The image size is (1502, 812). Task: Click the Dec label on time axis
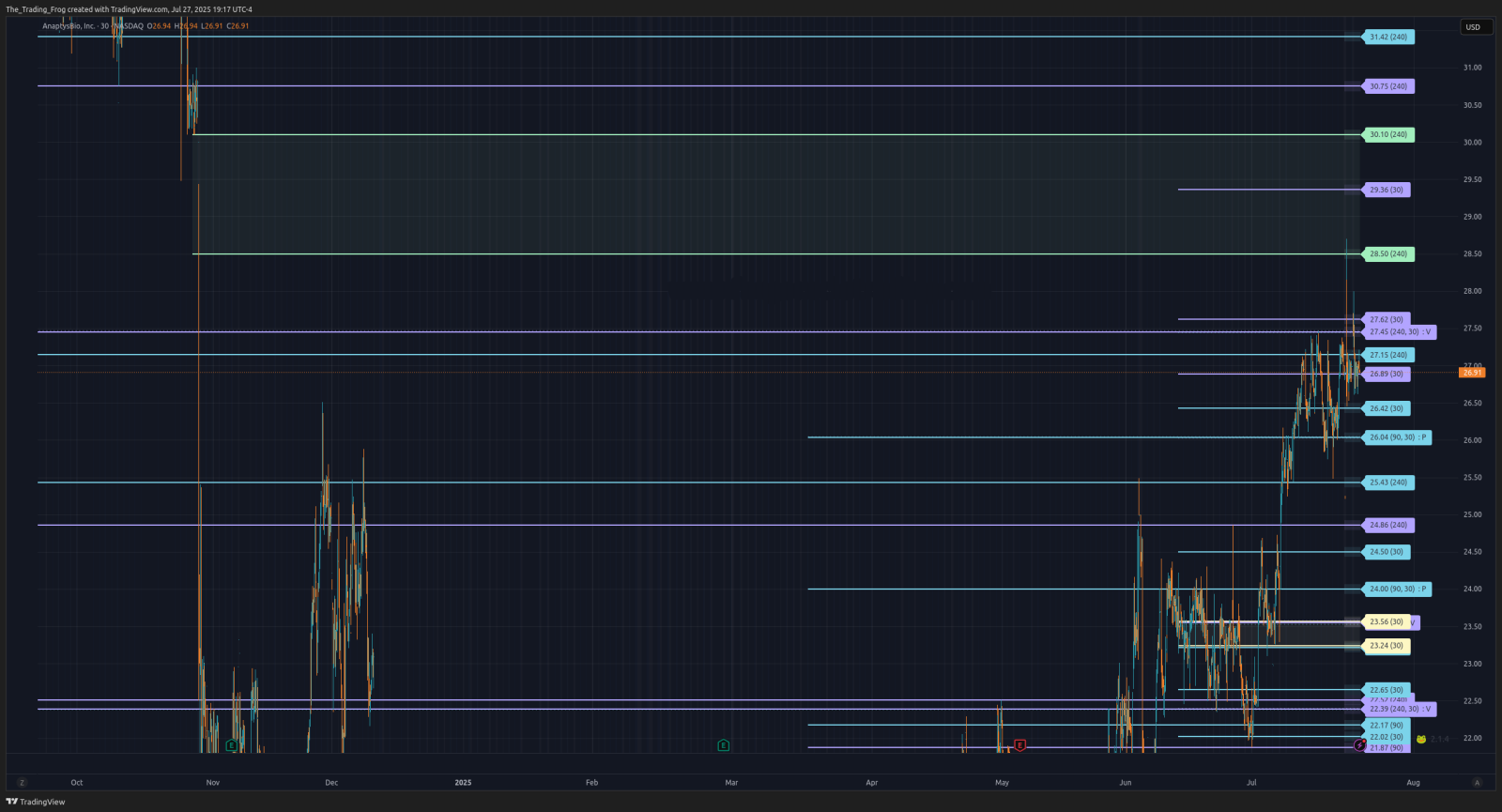tap(331, 782)
